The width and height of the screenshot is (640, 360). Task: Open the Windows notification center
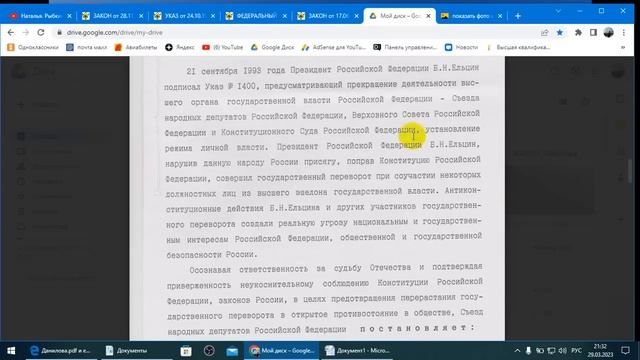click(x=625, y=351)
